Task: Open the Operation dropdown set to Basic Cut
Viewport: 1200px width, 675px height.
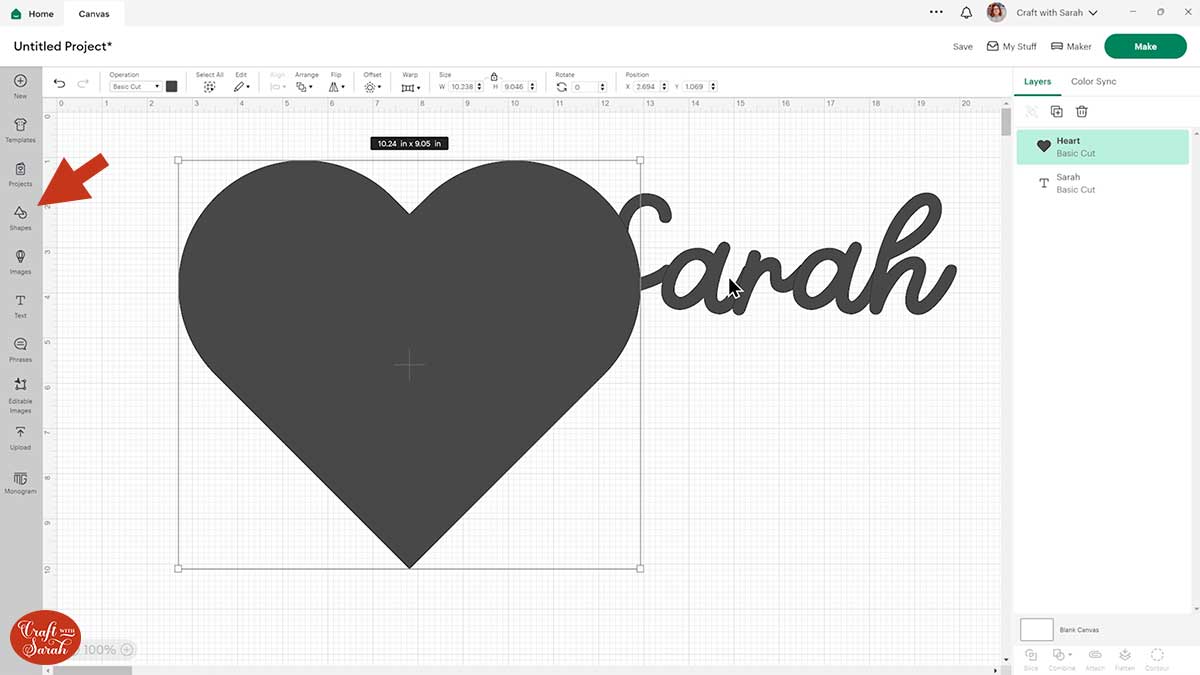Action: (135, 86)
